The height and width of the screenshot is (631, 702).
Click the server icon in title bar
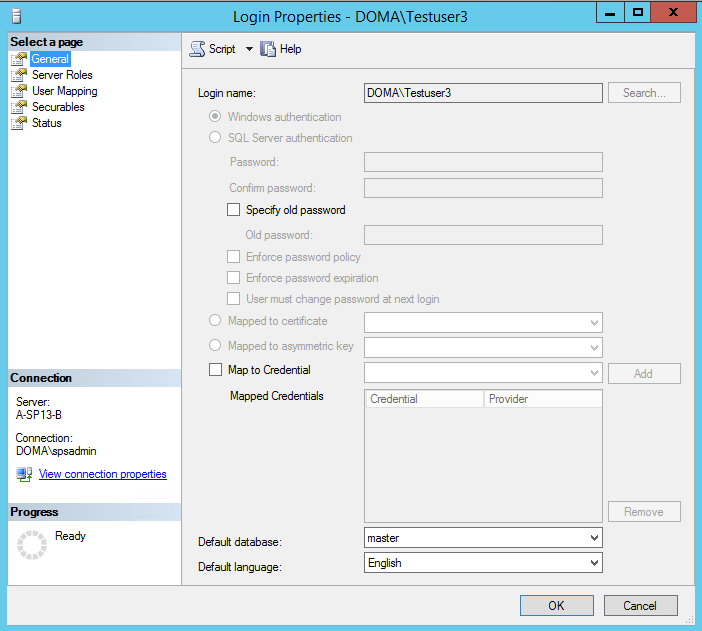pos(17,17)
